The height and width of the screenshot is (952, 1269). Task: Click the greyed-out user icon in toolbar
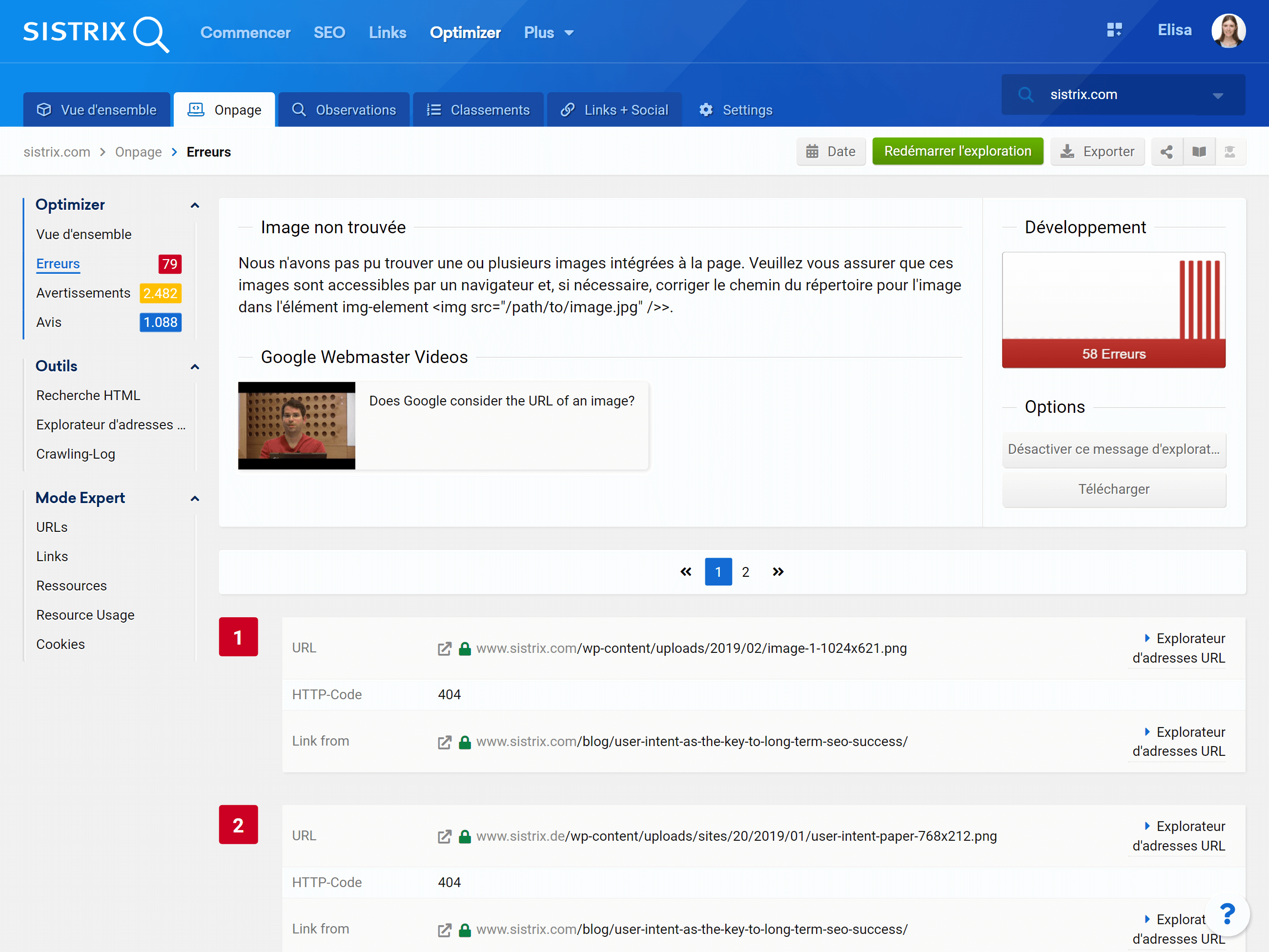(x=1230, y=151)
